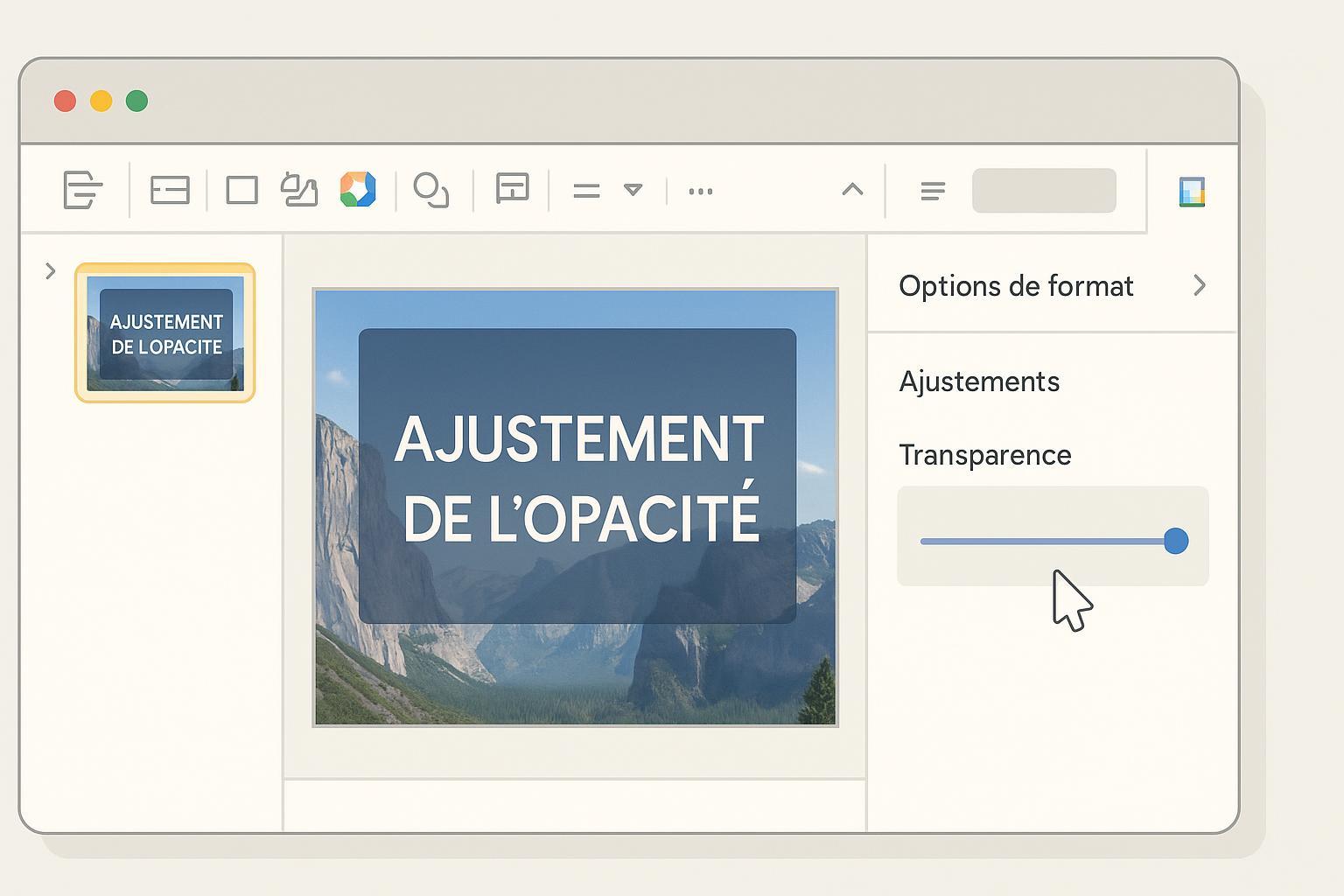This screenshot has height=896, width=1344.
Task: Click the colored square icon at top right
Action: click(x=1192, y=192)
